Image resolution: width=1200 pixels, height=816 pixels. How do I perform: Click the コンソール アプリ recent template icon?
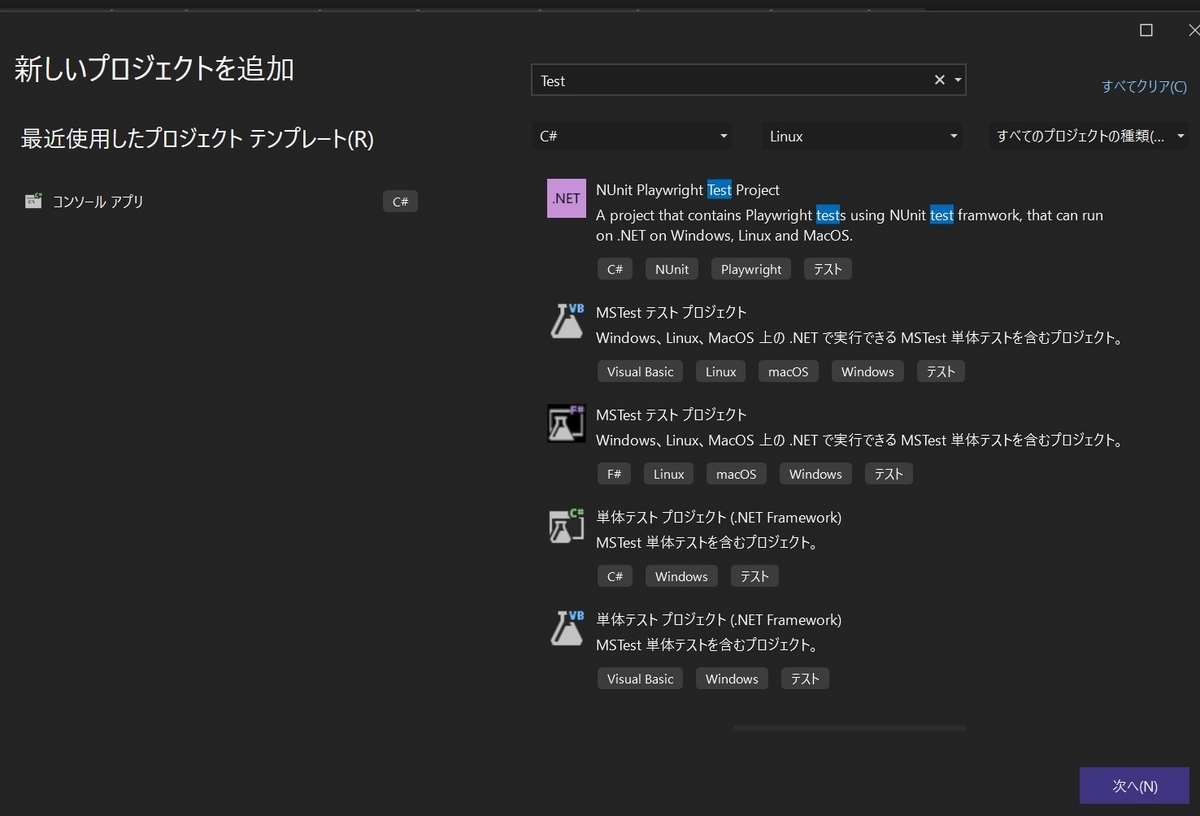(34, 201)
